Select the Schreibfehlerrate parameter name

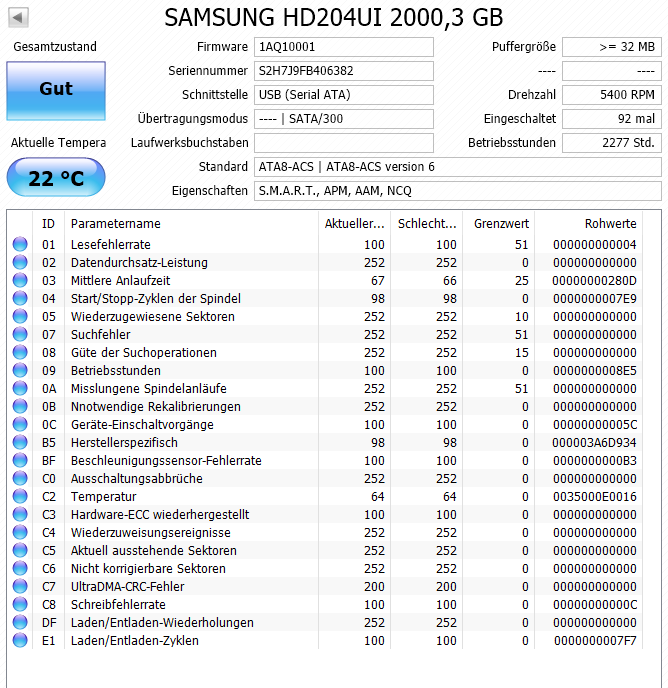(118, 604)
